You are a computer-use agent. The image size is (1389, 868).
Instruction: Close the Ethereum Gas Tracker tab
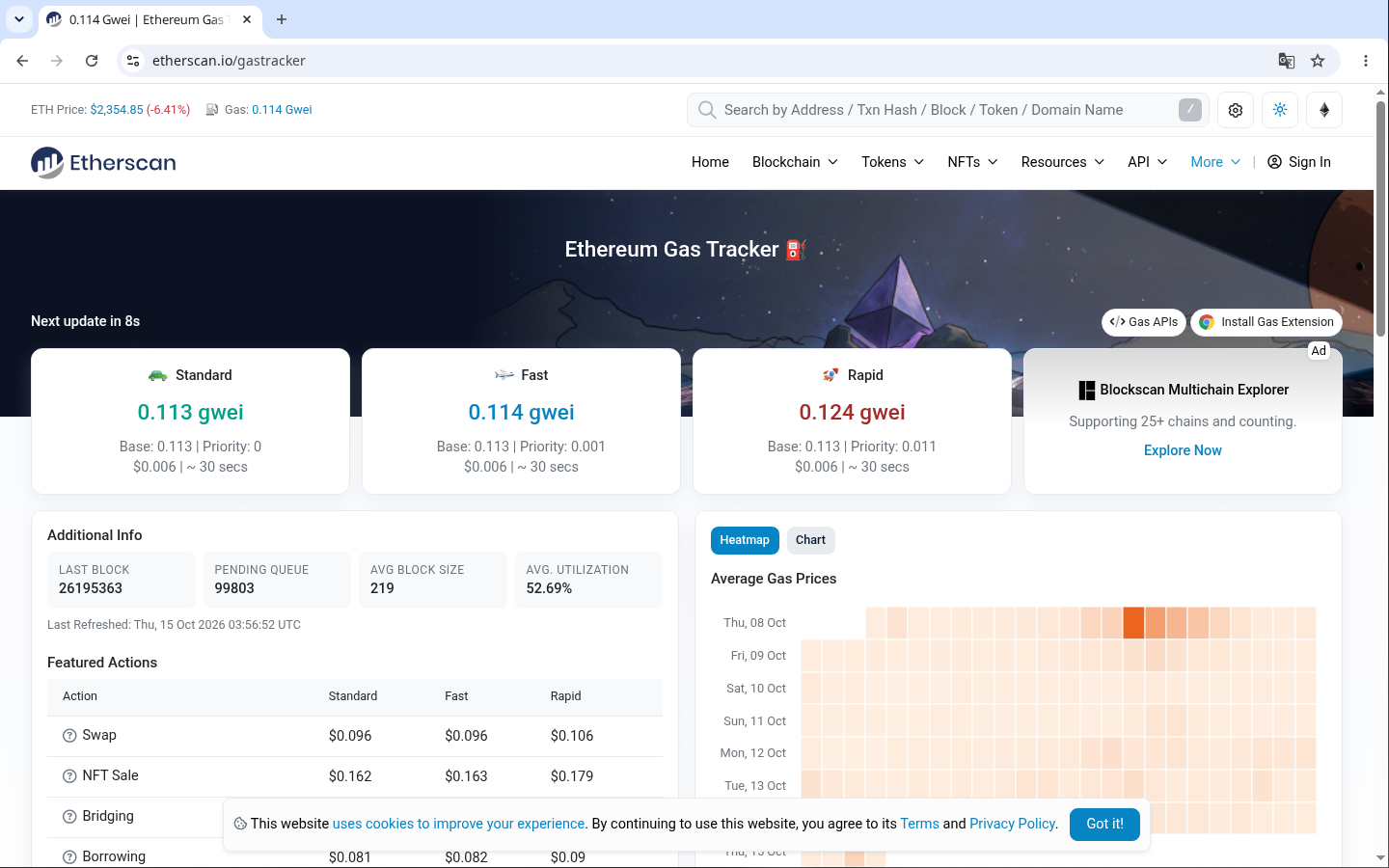tap(247, 19)
